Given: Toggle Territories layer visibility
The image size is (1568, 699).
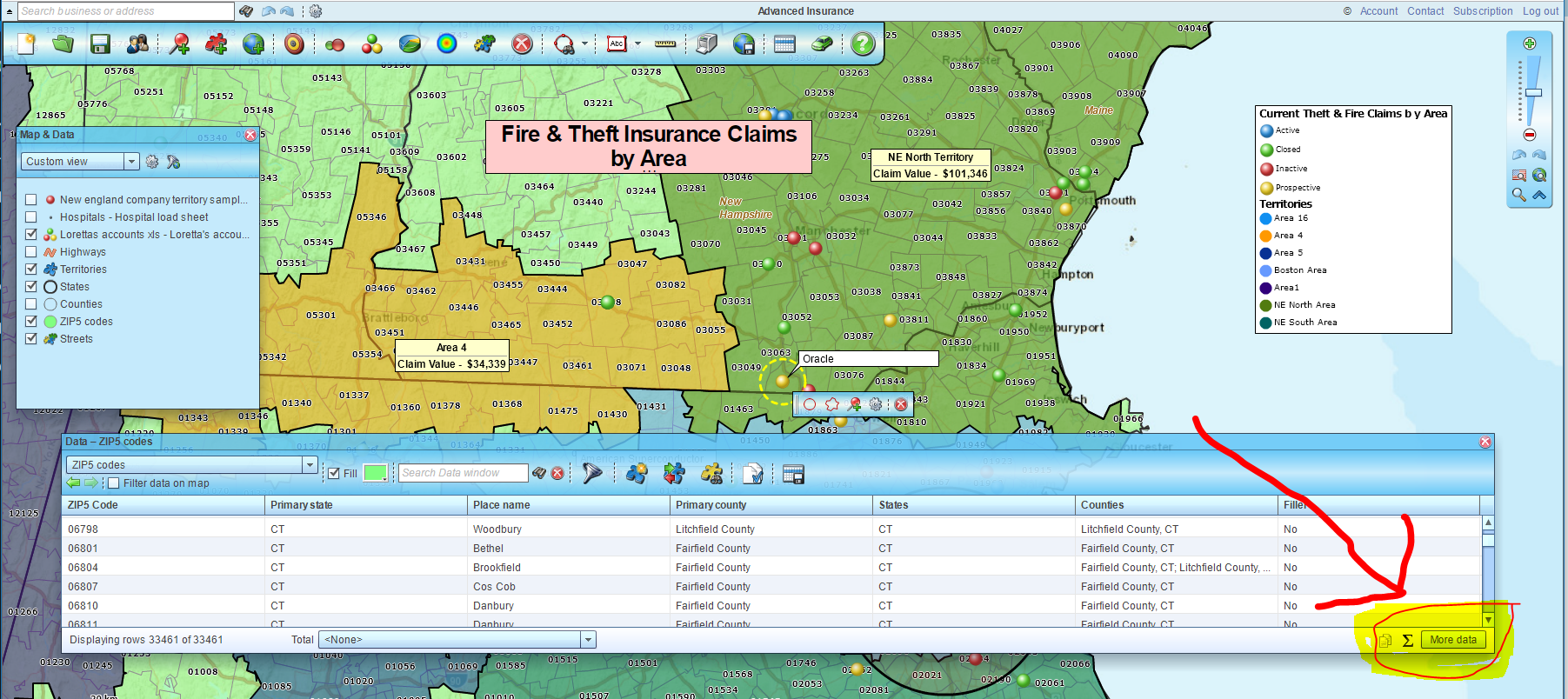Looking at the screenshot, I should tap(31, 270).
